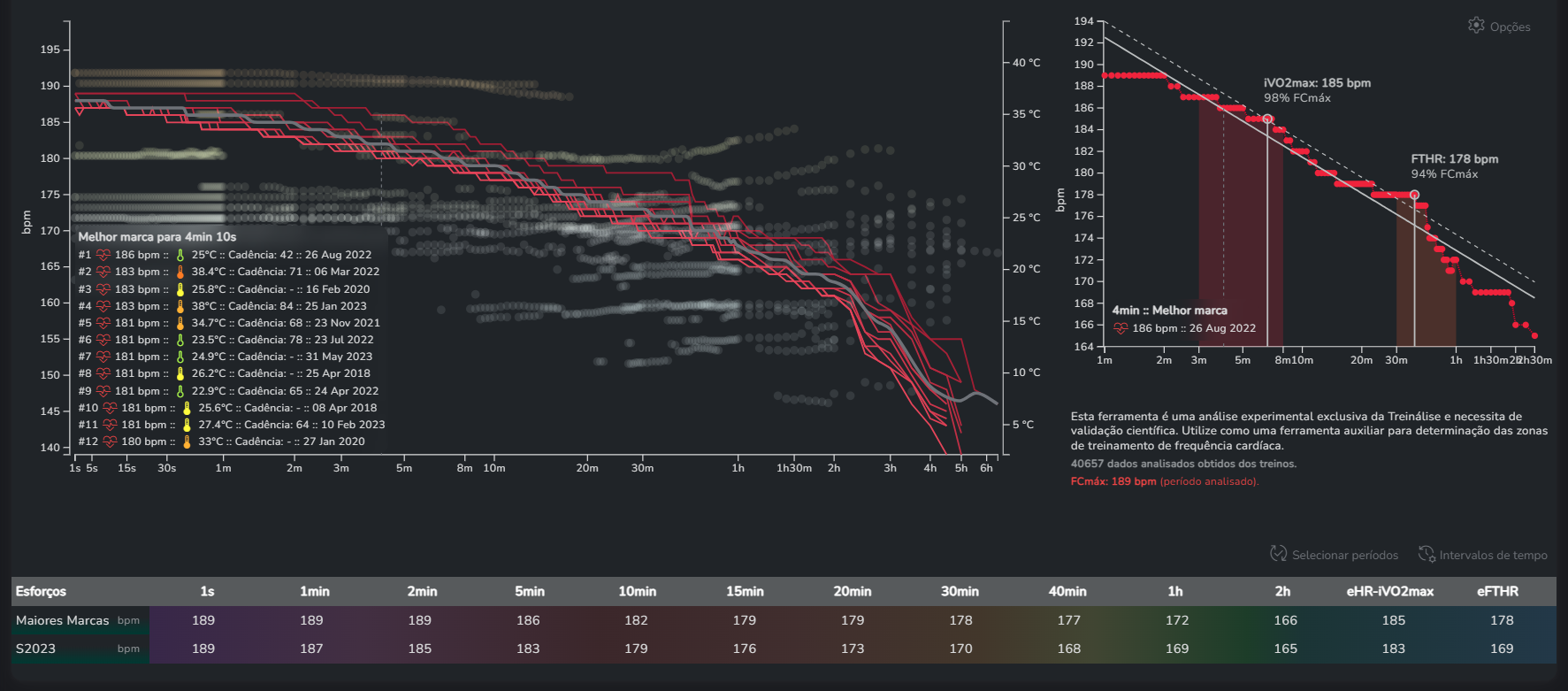Viewport: 1568px width, 691px height.
Task: Click the Selecionar períodos button
Action: click(x=1335, y=555)
